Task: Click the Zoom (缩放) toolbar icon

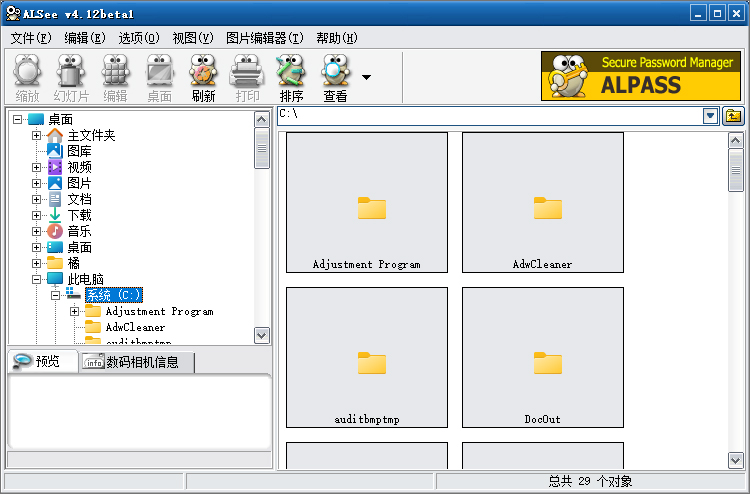Action: [x=27, y=78]
